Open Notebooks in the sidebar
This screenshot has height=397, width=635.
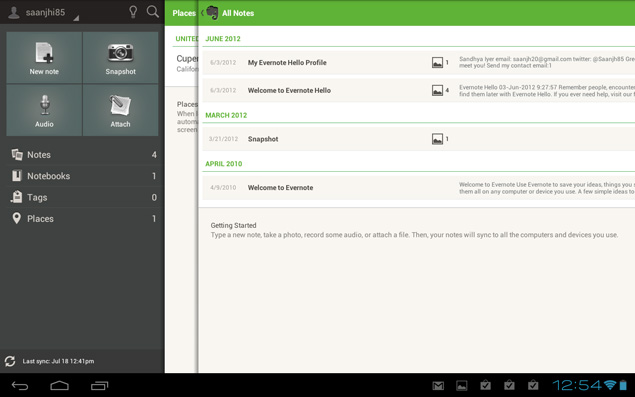coord(83,176)
